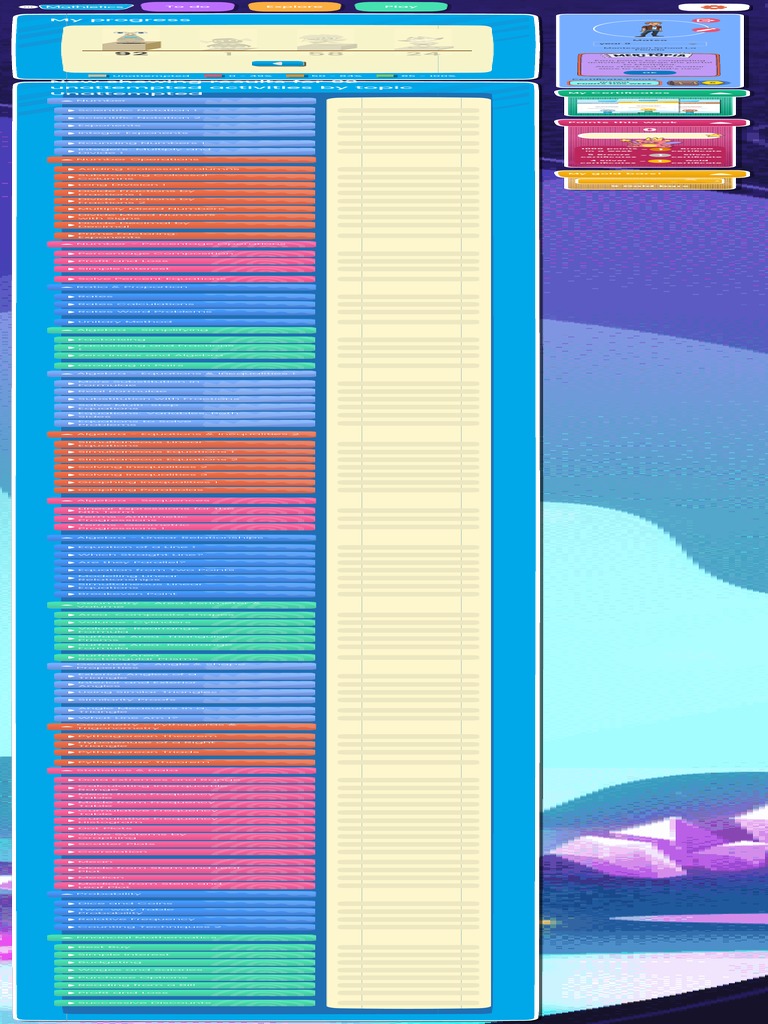Viewport: 768px width, 1024px height.
Task: Click play arrow beside Long Division 1
Action: (71, 185)
